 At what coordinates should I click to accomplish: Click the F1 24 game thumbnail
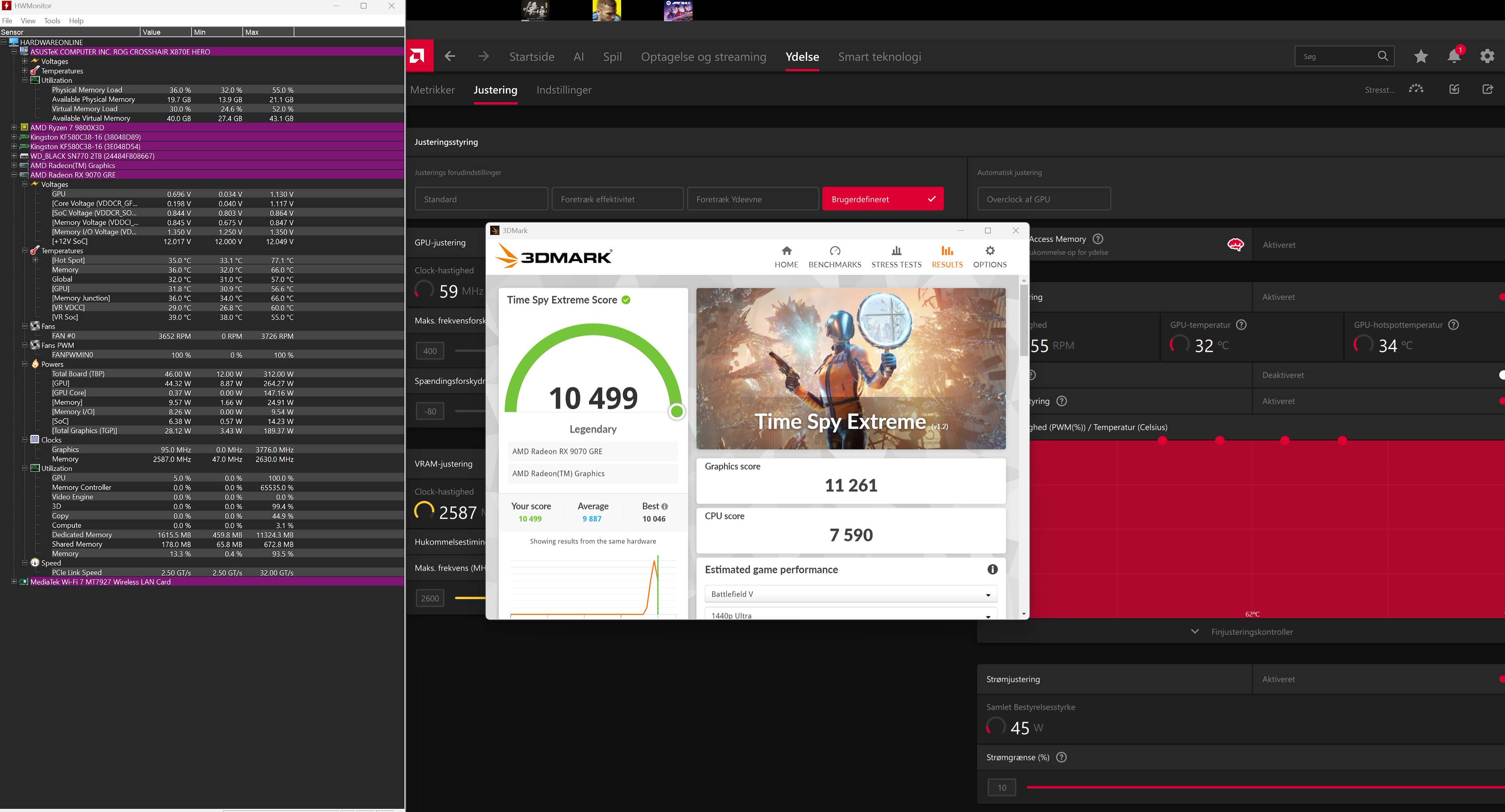pos(678,11)
